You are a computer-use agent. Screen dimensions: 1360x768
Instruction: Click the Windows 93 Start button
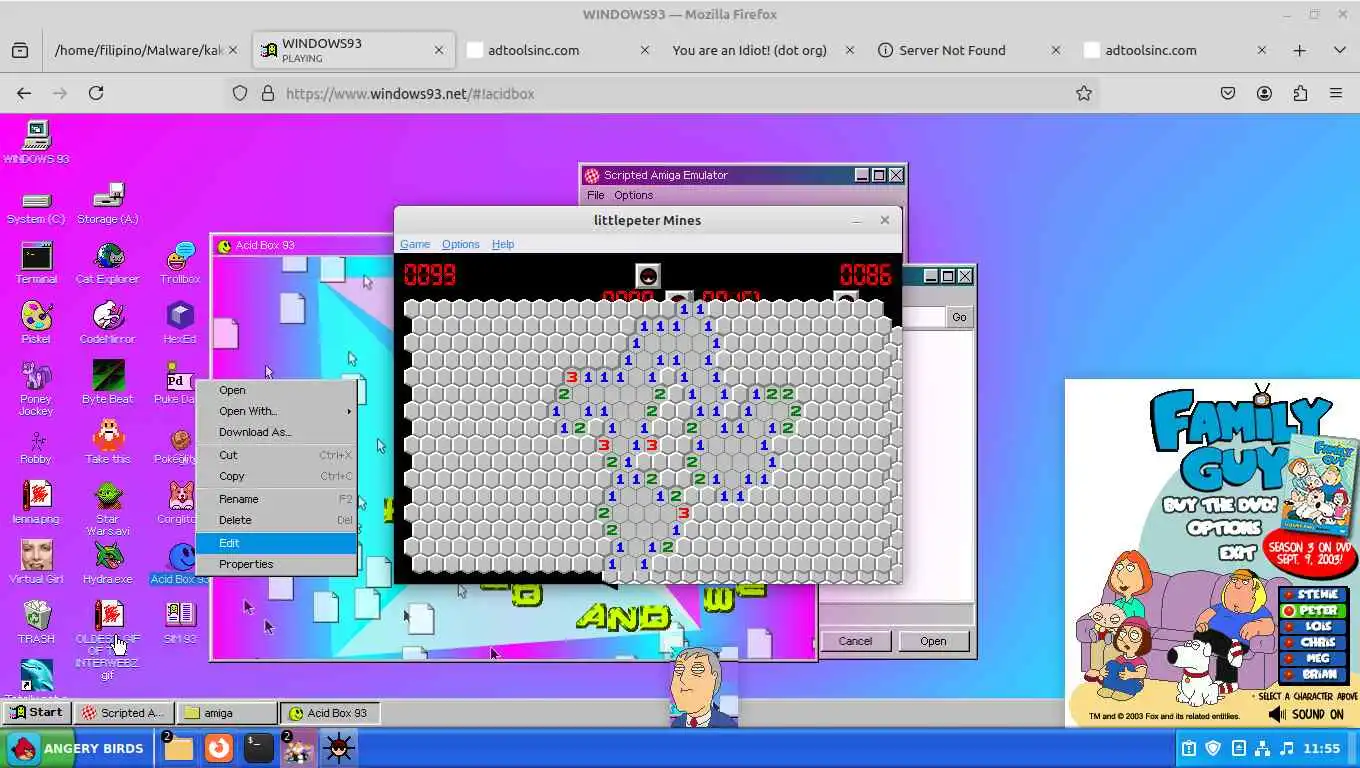coord(36,713)
